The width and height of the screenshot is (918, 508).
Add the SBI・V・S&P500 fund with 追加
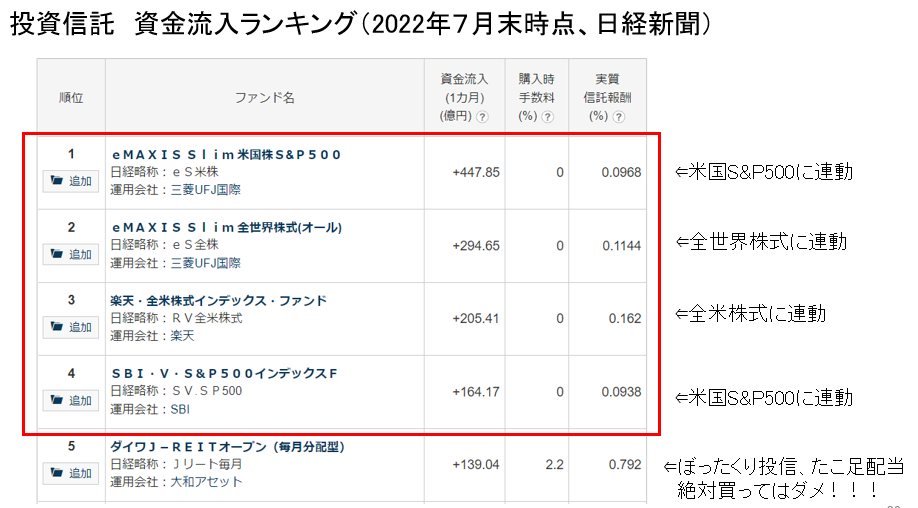(x=71, y=400)
